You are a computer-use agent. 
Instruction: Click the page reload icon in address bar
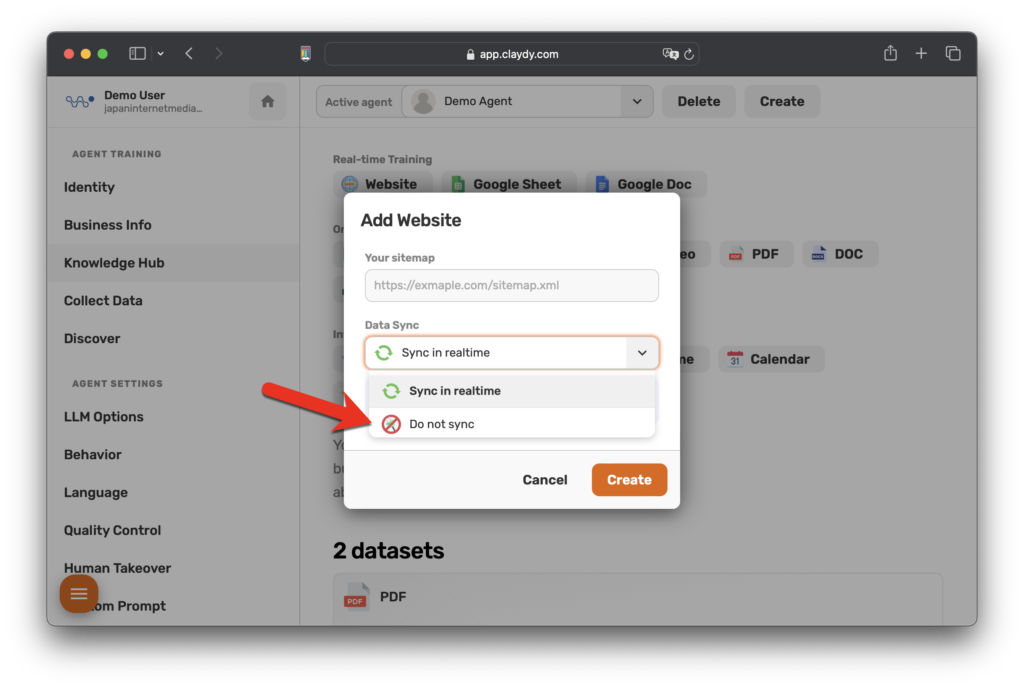pyautogui.click(x=689, y=54)
